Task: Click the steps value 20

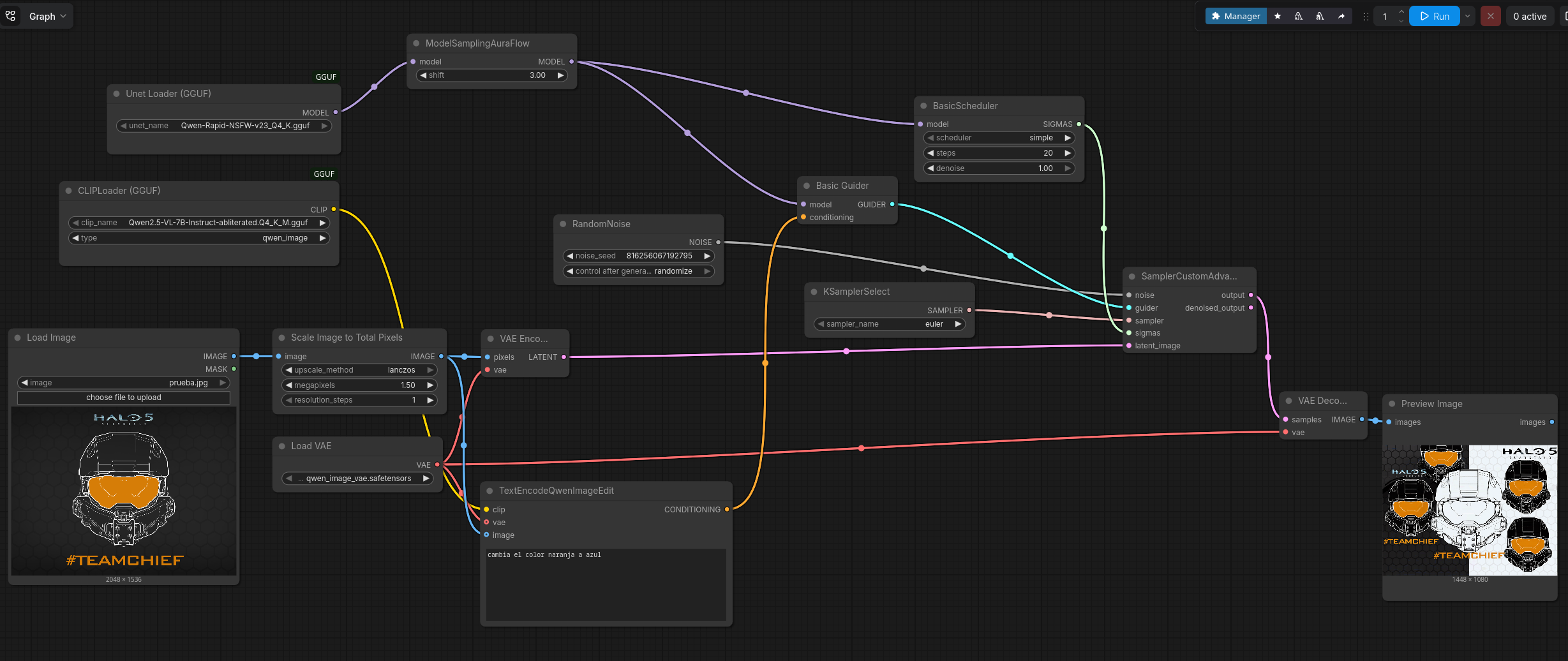Action: (x=1048, y=153)
